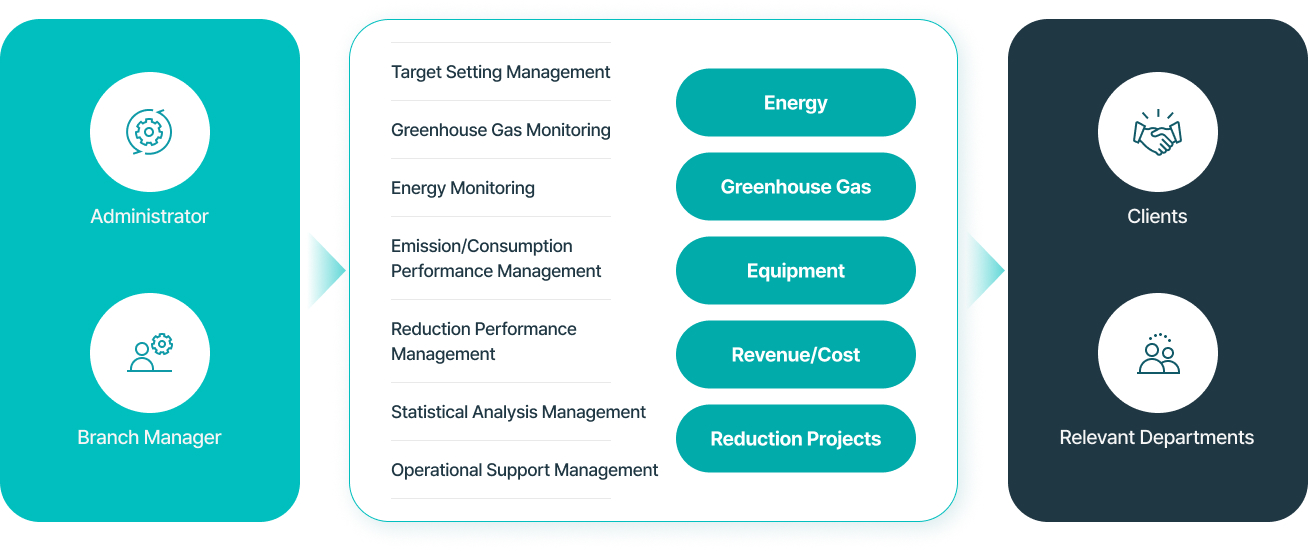Select Greenhouse Gas Monitoring list item
This screenshot has width=1308, height=551.
(500, 130)
